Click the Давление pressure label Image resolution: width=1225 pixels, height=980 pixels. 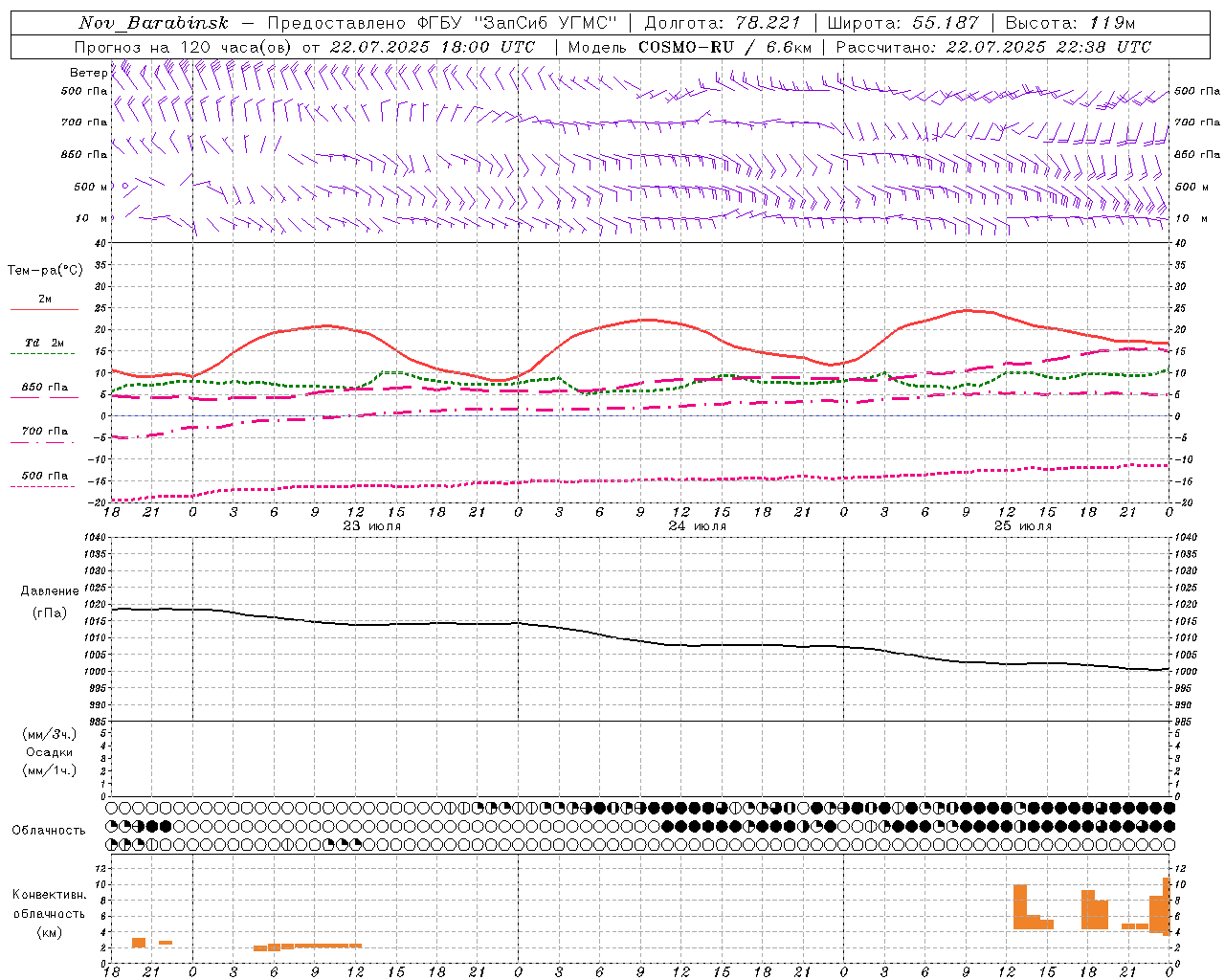50,591
